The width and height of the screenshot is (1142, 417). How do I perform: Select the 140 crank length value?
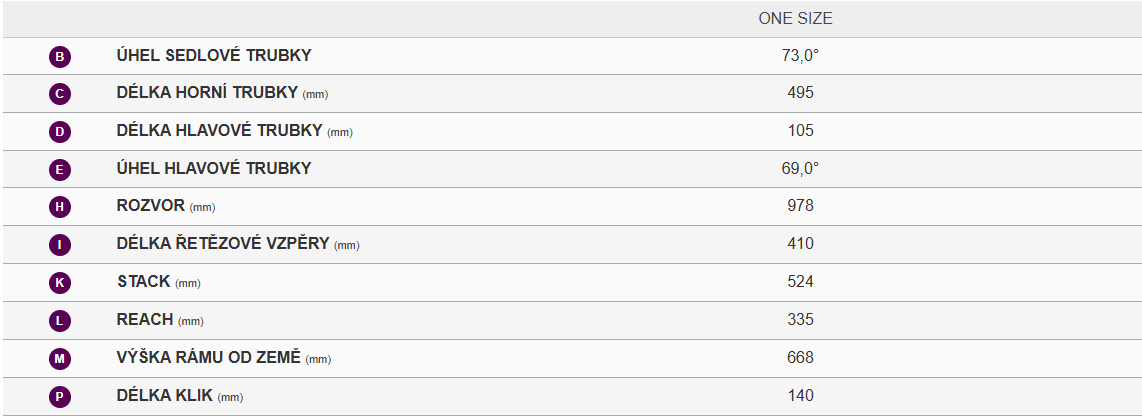[x=800, y=396]
